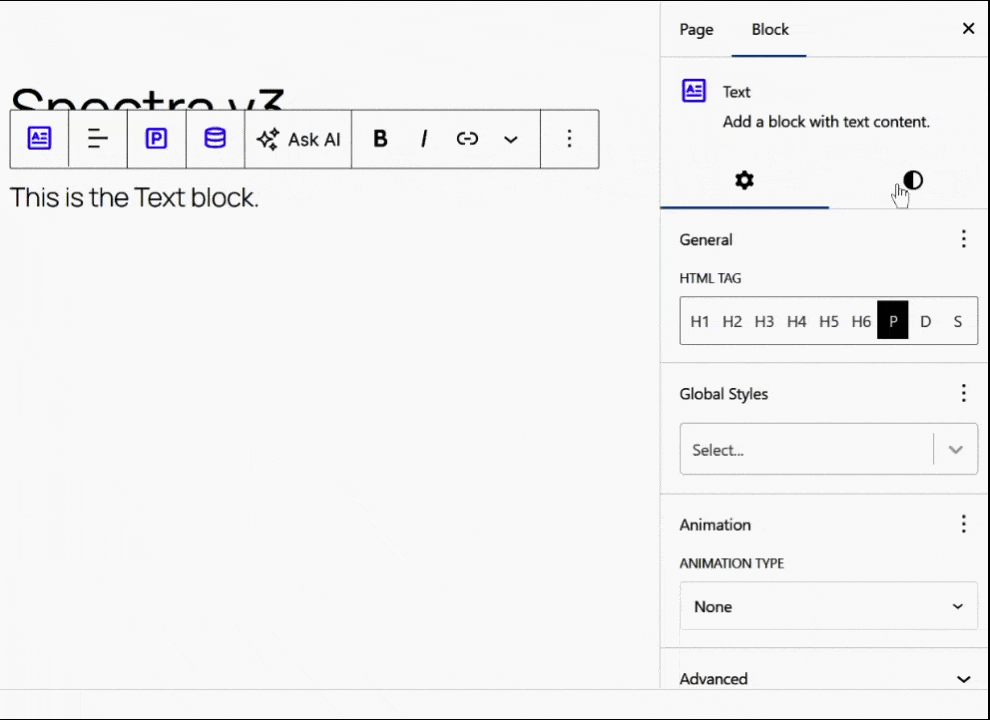Switch to the Block tab
The image size is (990, 720).
pyautogui.click(x=770, y=29)
